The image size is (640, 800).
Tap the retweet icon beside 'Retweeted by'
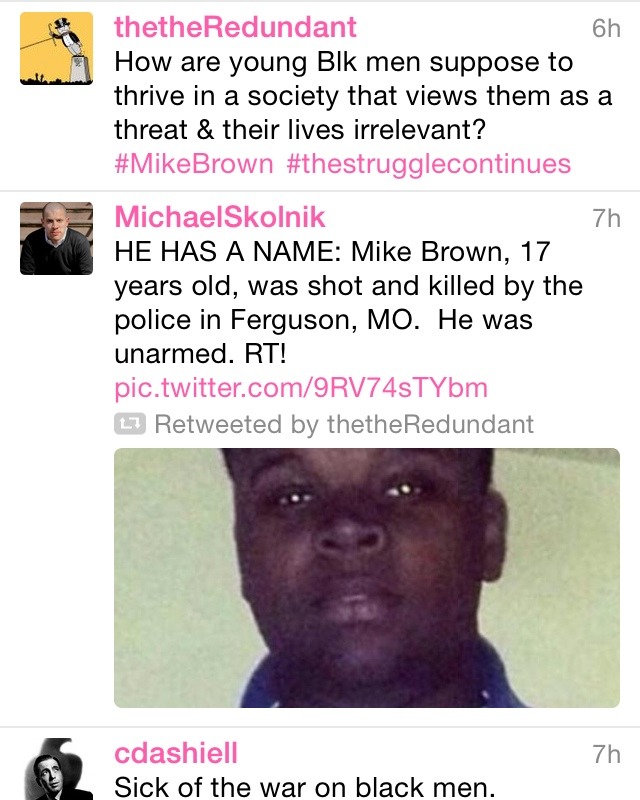click(x=130, y=424)
